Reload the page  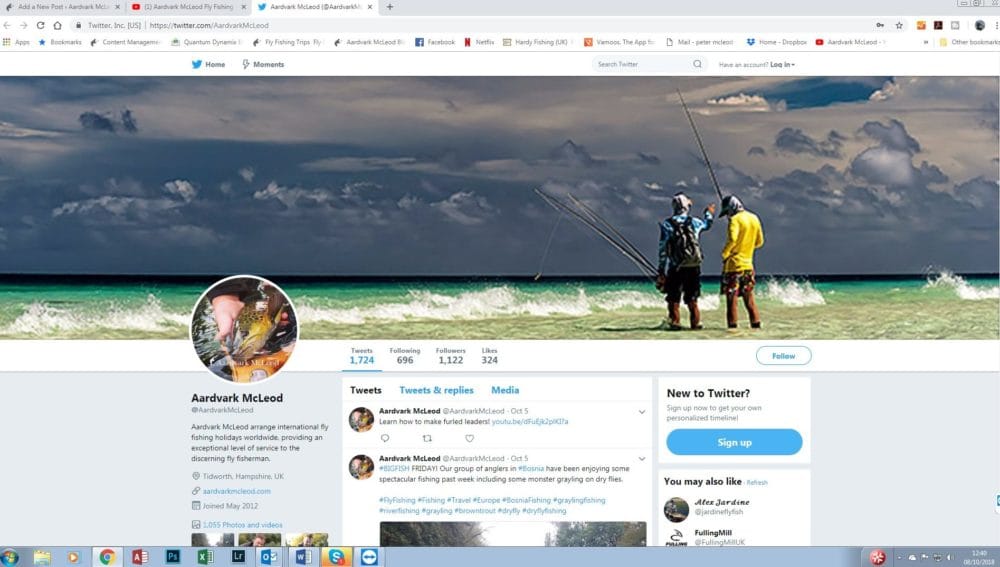tap(40, 26)
